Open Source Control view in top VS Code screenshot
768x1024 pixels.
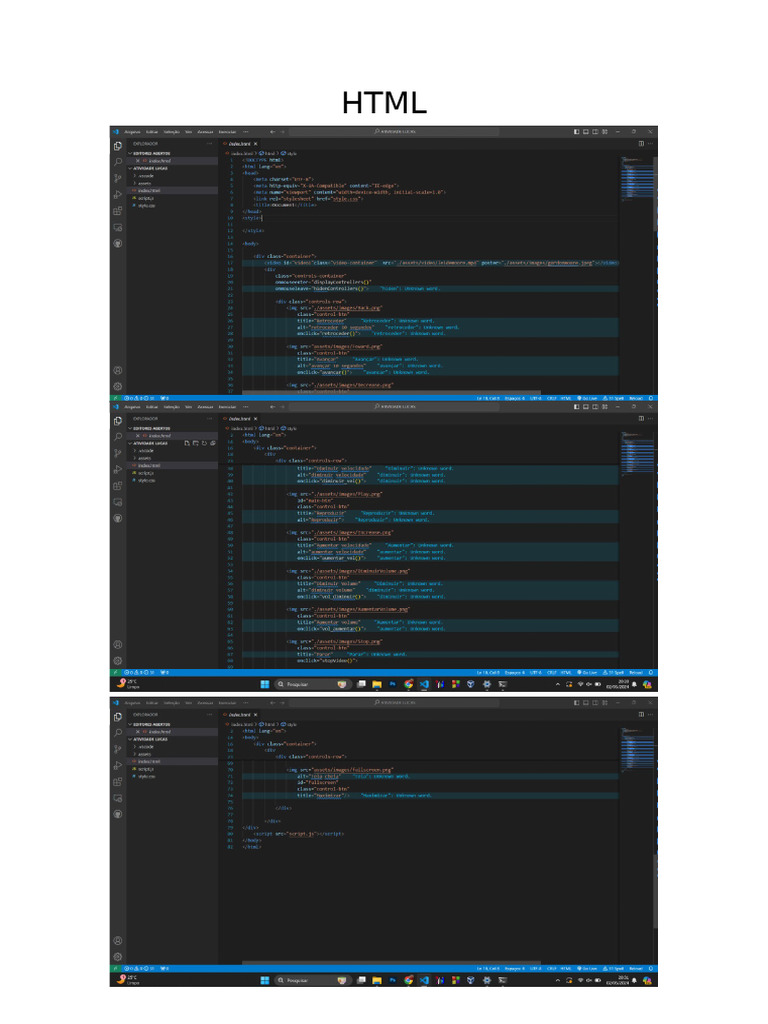click(118, 178)
